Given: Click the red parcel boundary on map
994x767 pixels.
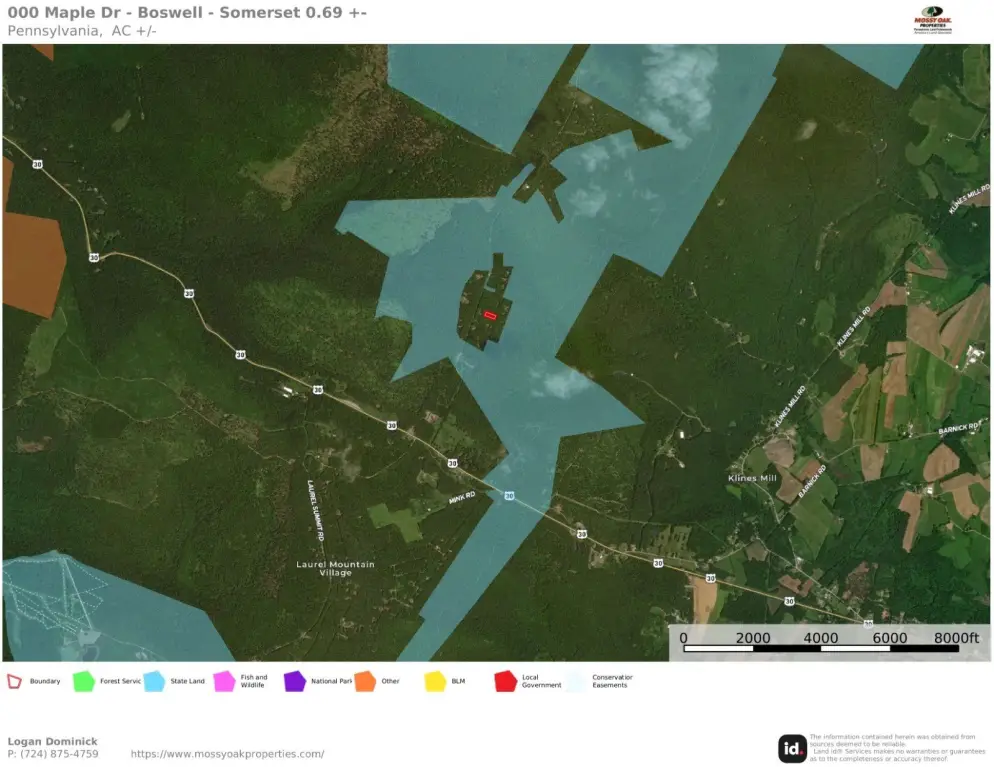Looking at the screenshot, I should 490,315.
